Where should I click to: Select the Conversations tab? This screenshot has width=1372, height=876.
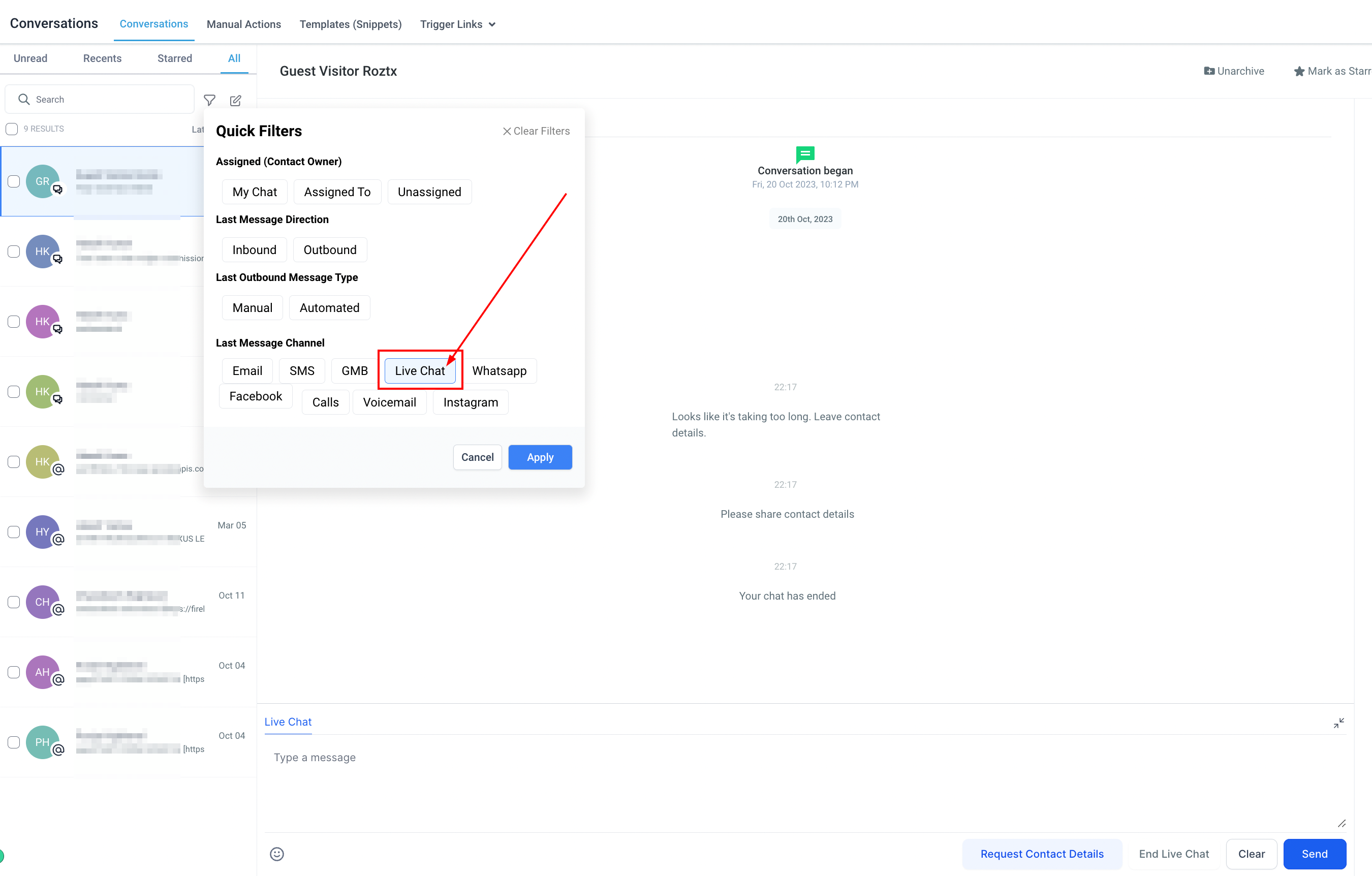(x=154, y=24)
